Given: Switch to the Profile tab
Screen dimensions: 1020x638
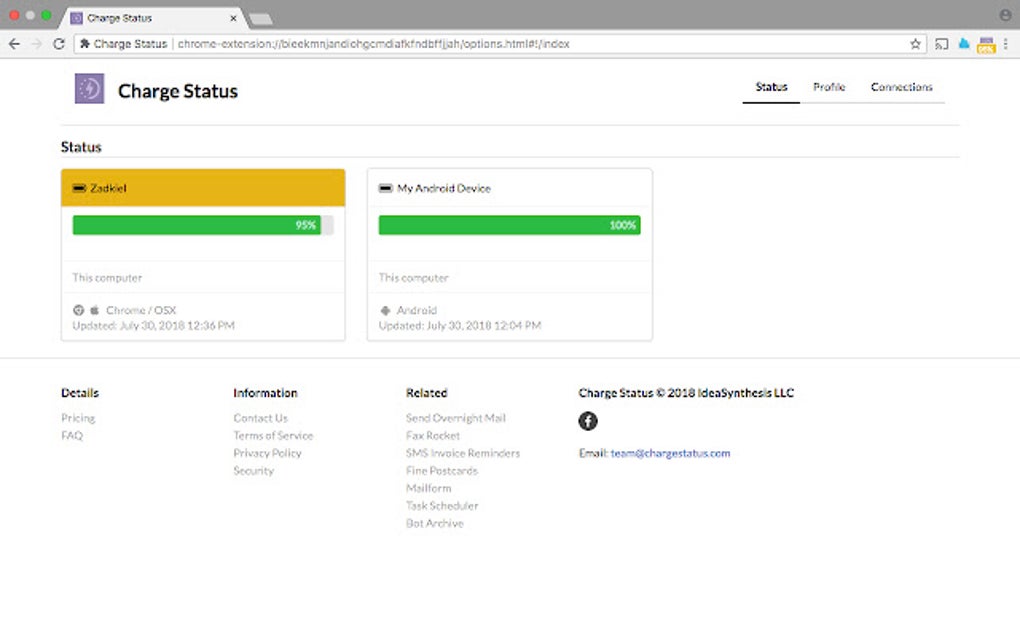Looking at the screenshot, I should [829, 87].
